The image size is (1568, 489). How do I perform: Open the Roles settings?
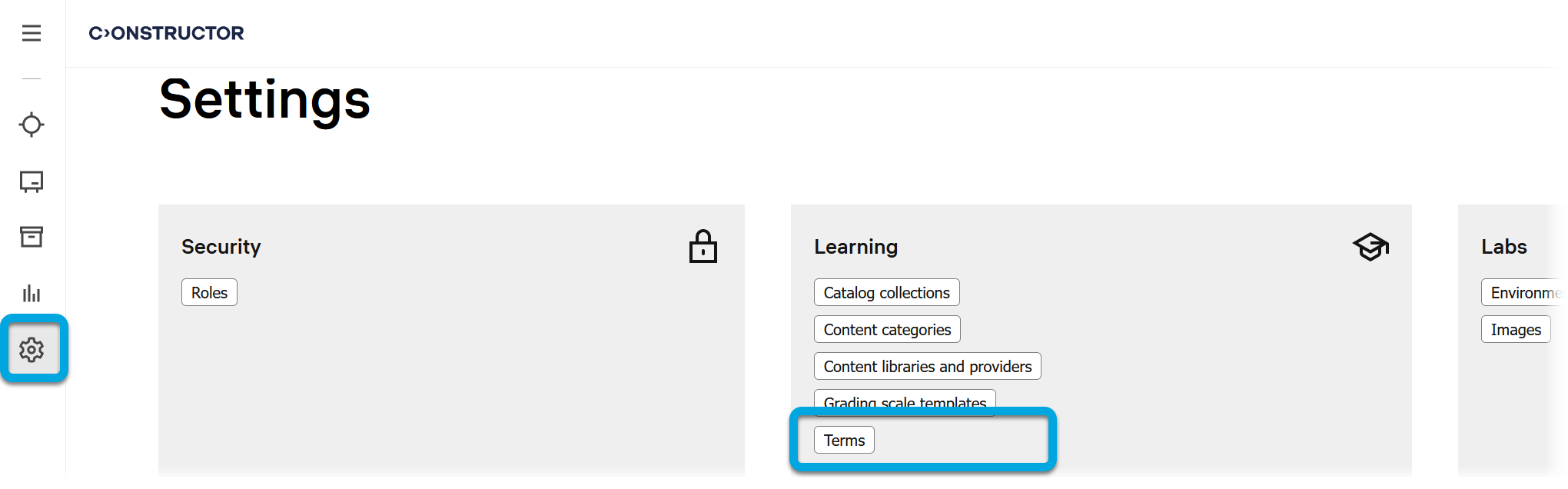[209, 293]
